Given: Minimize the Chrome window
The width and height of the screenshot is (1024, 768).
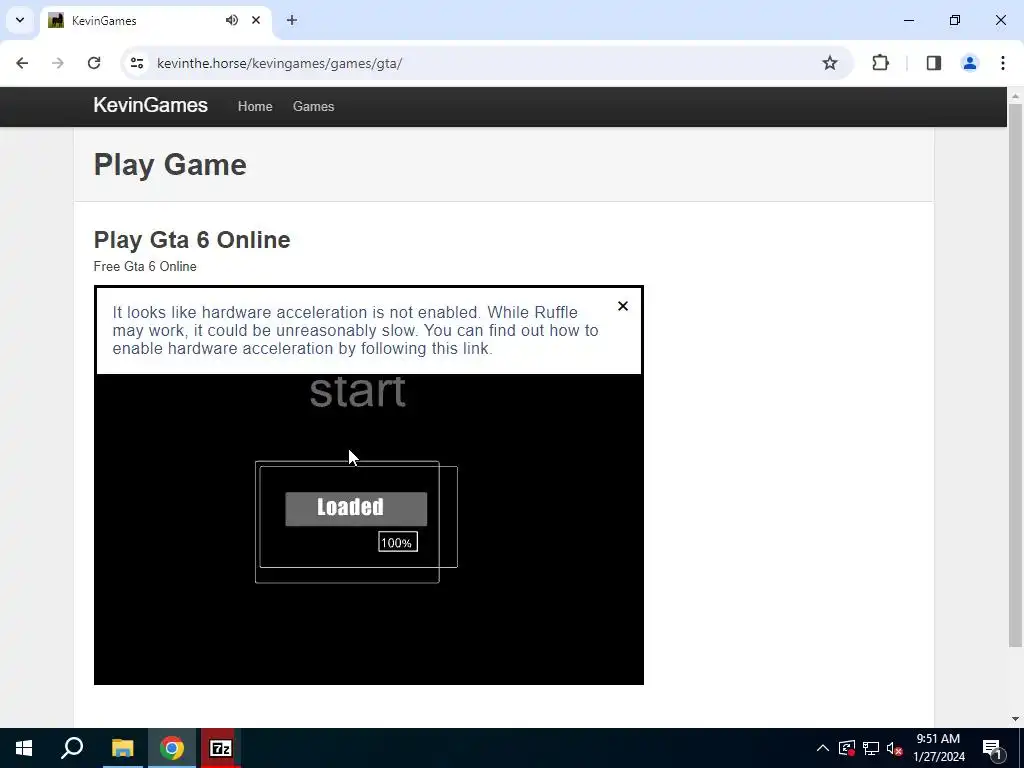Looking at the screenshot, I should 908,20.
